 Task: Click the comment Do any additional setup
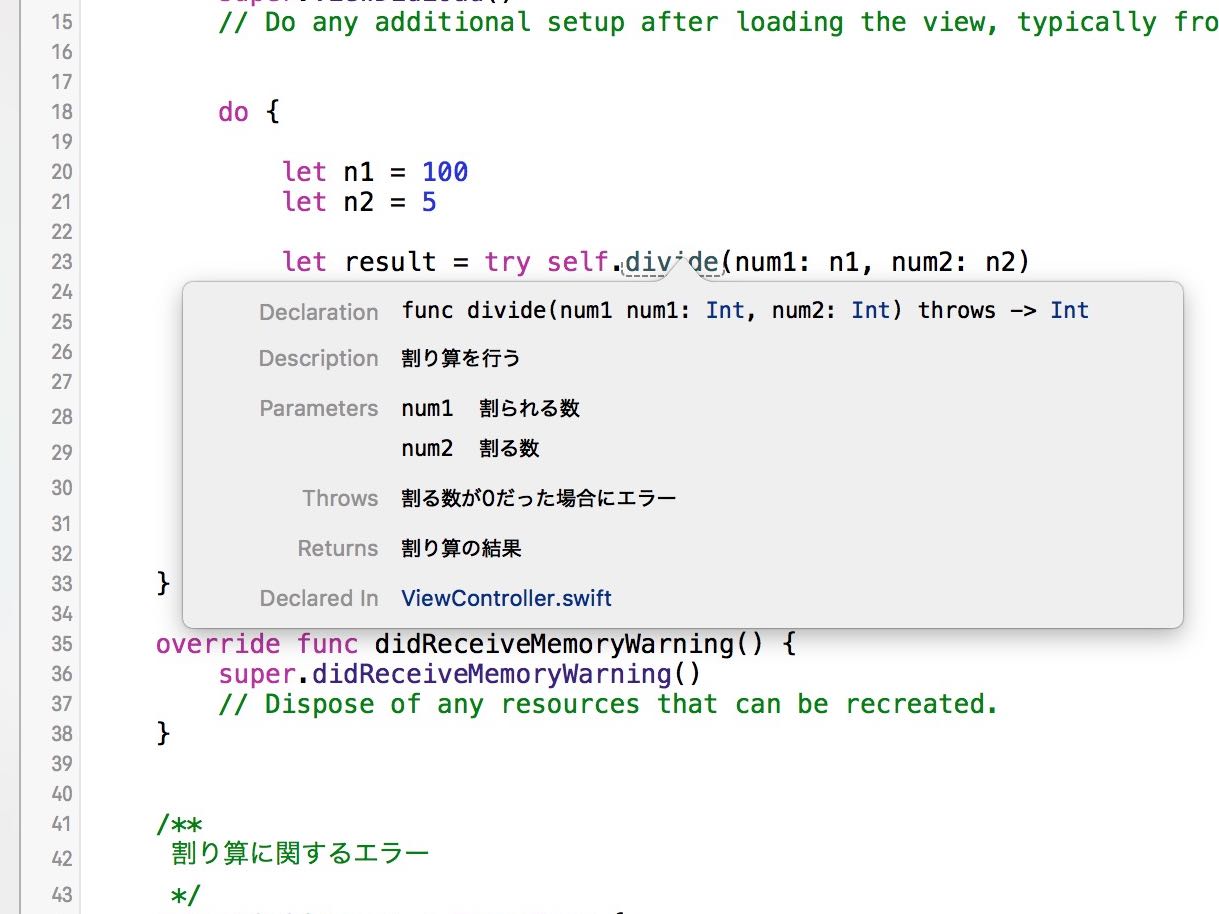click(718, 22)
